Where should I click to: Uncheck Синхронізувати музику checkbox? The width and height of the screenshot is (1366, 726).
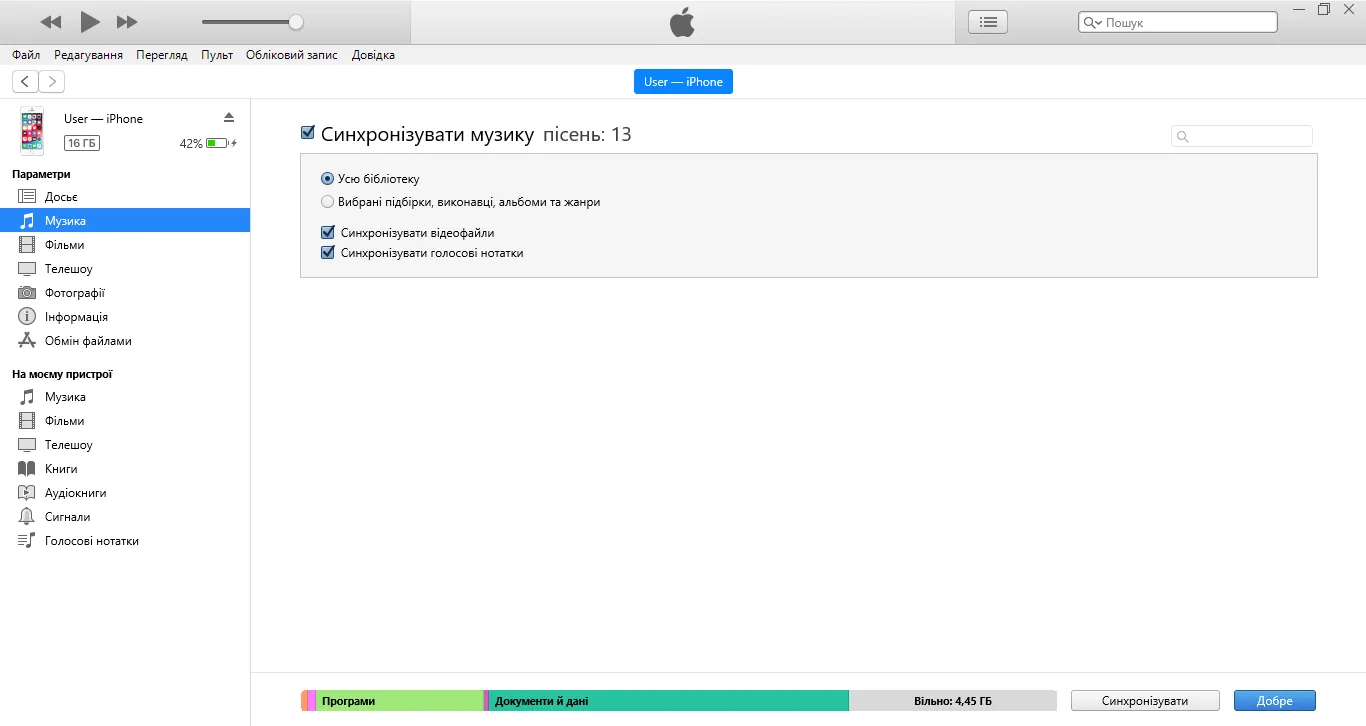pyautogui.click(x=308, y=134)
